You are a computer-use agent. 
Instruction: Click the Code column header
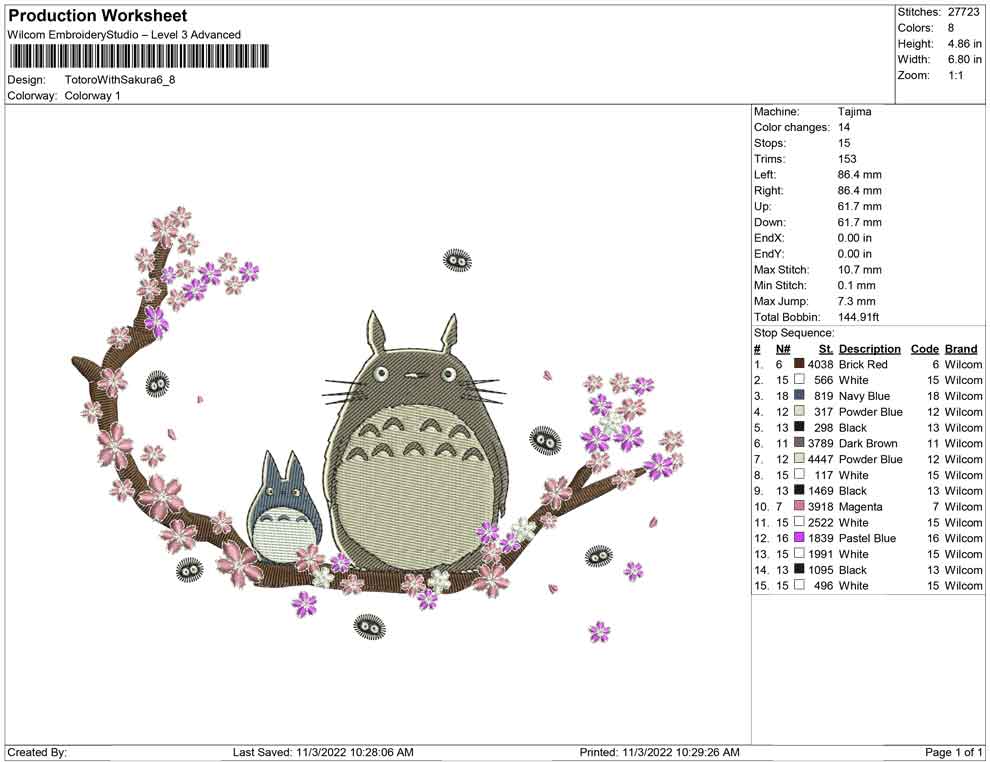(924, 348)
